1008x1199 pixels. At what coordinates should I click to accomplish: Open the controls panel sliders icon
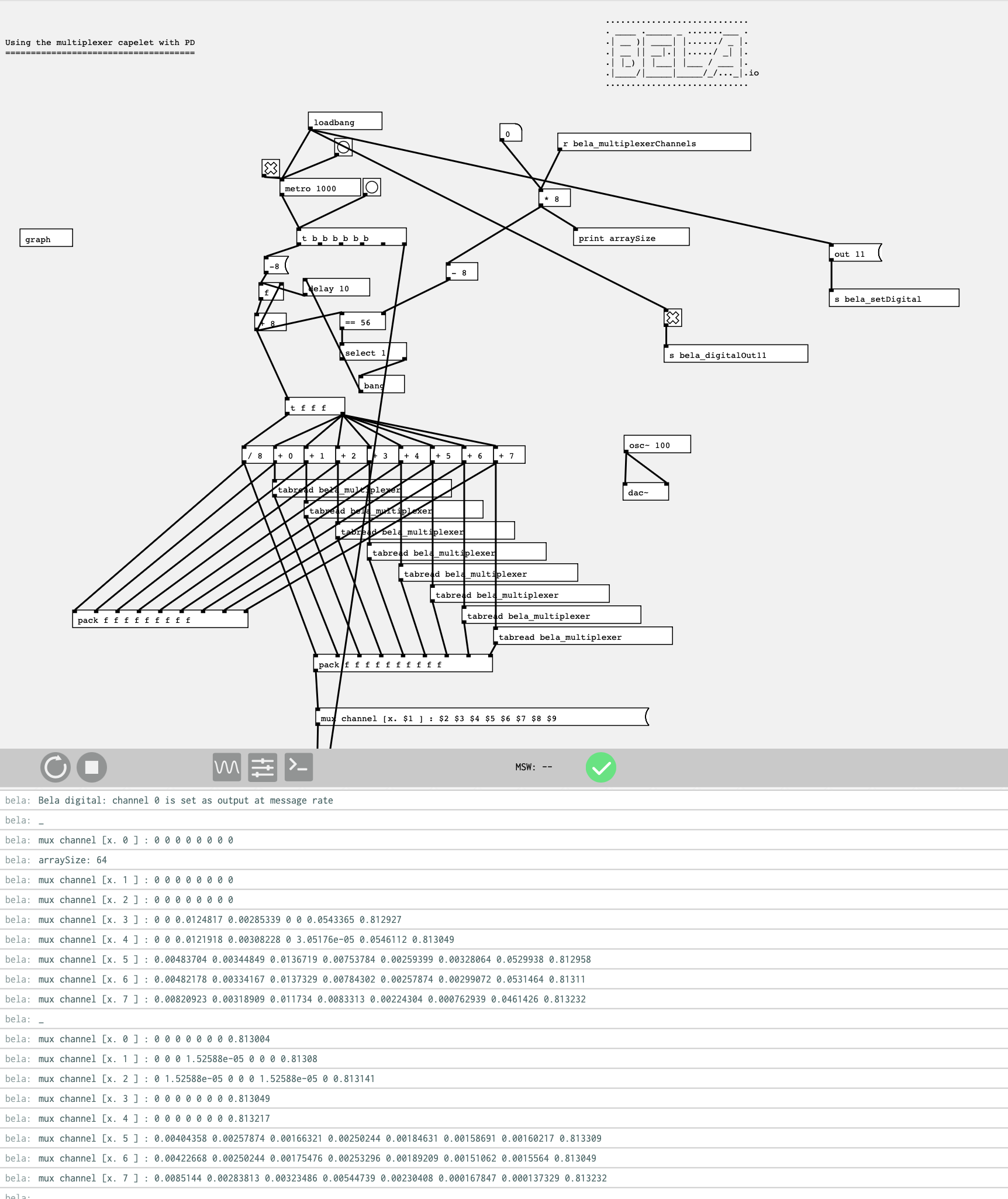pos(262,767)
